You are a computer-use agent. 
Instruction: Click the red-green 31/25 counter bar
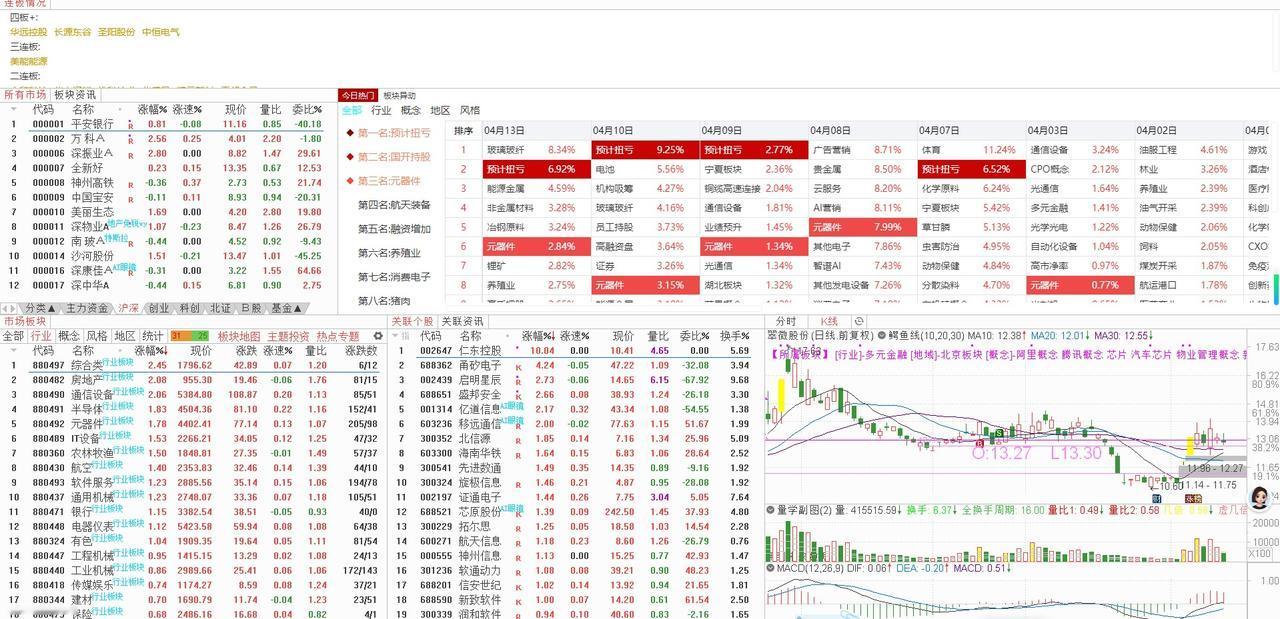(x=189, y=336)
